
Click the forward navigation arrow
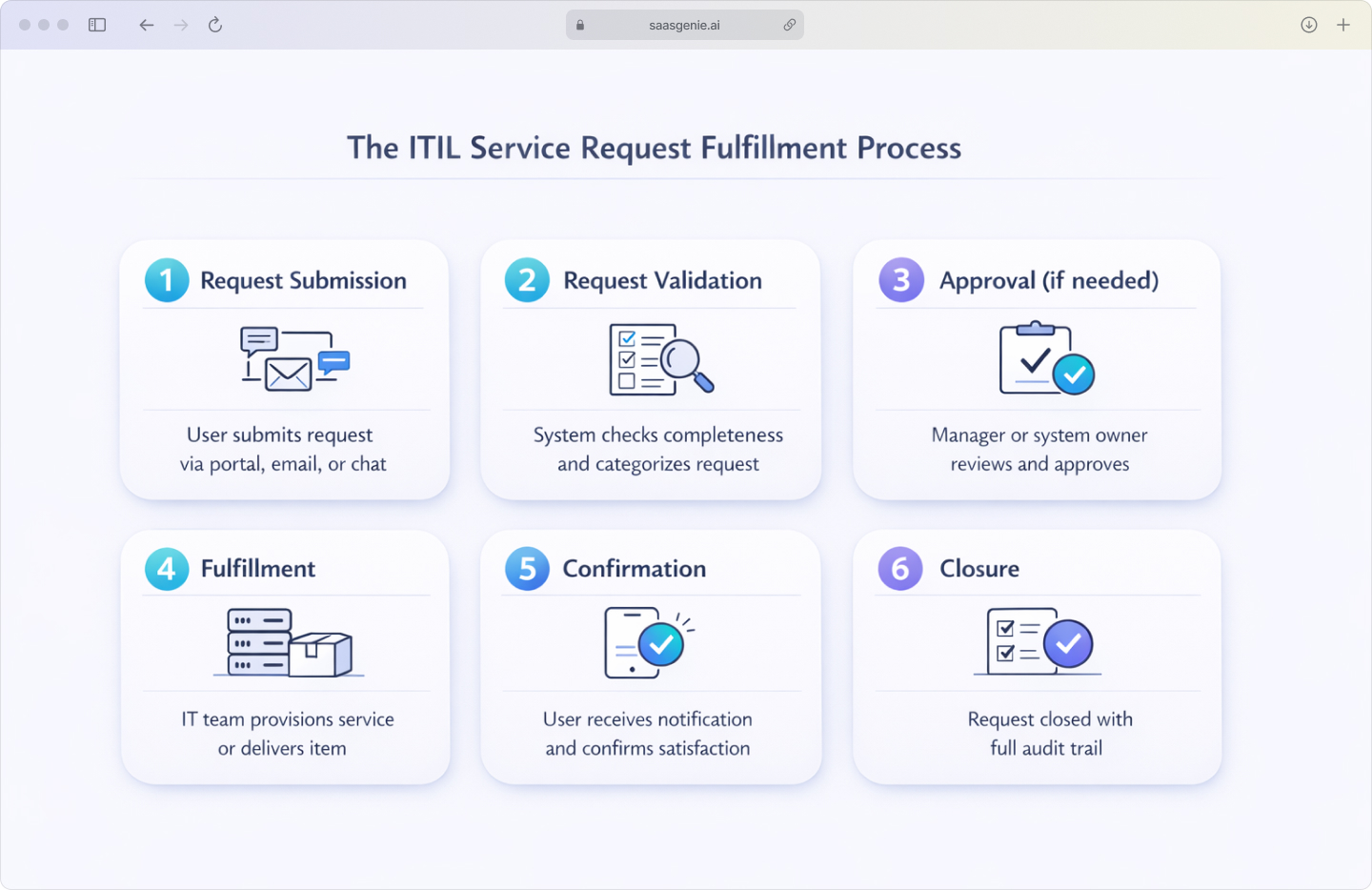[181, 25]
